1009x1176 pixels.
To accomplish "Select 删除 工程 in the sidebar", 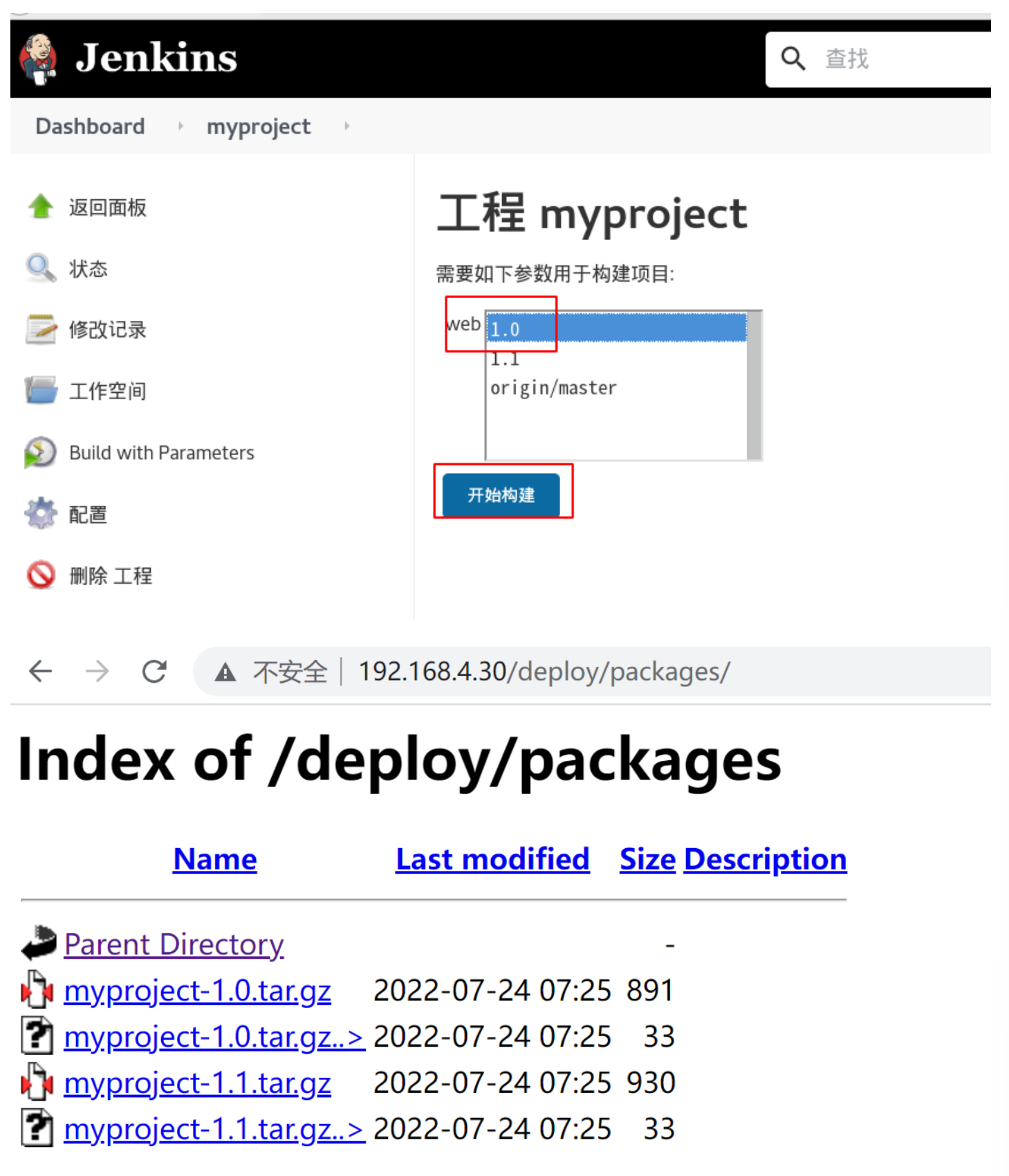I will tap(111, 576).
